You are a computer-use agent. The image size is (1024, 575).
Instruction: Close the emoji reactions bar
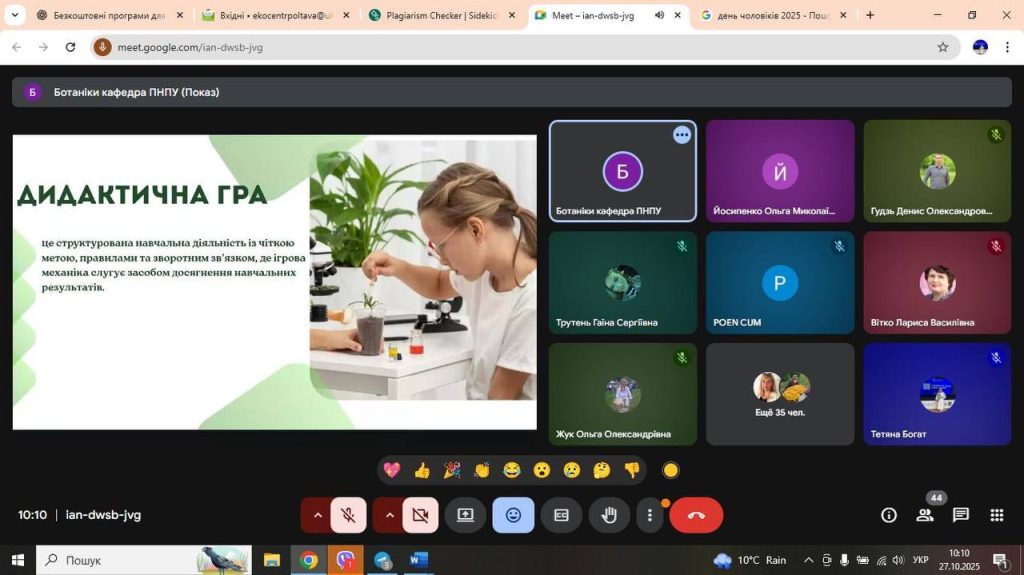(x=513, y=515)
